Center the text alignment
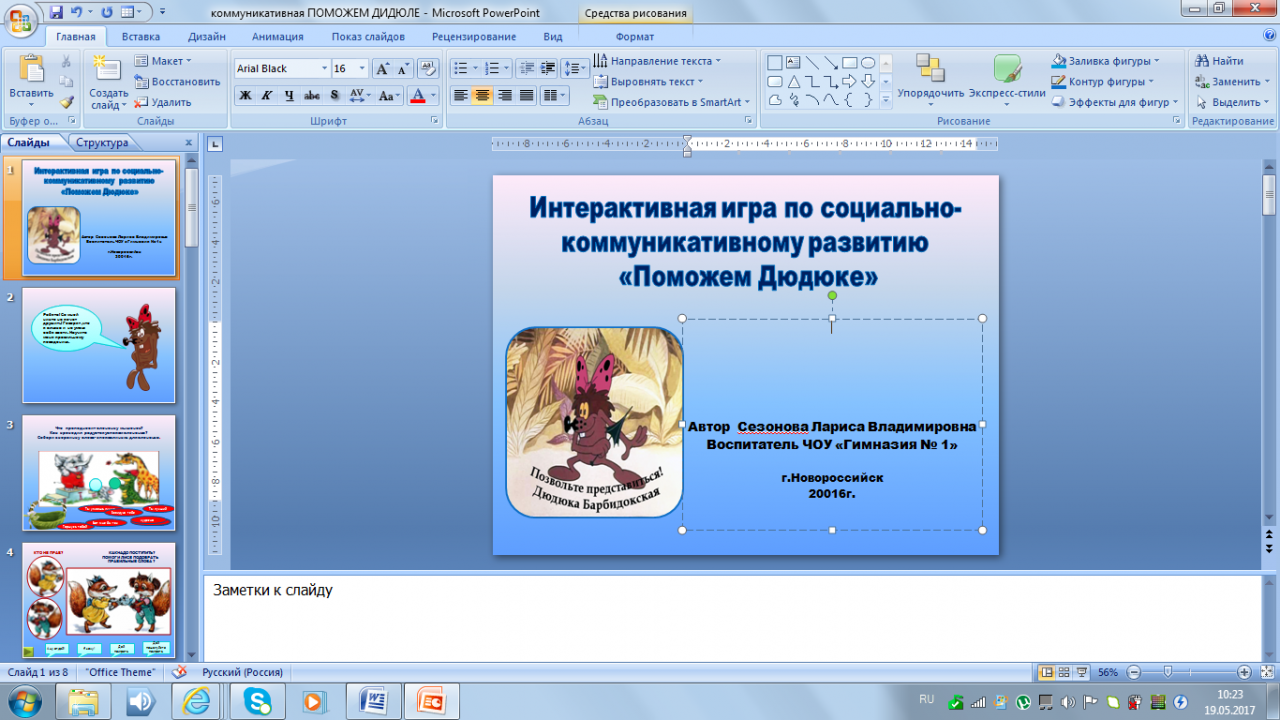Screen dimensions: 1280x720 482,96
